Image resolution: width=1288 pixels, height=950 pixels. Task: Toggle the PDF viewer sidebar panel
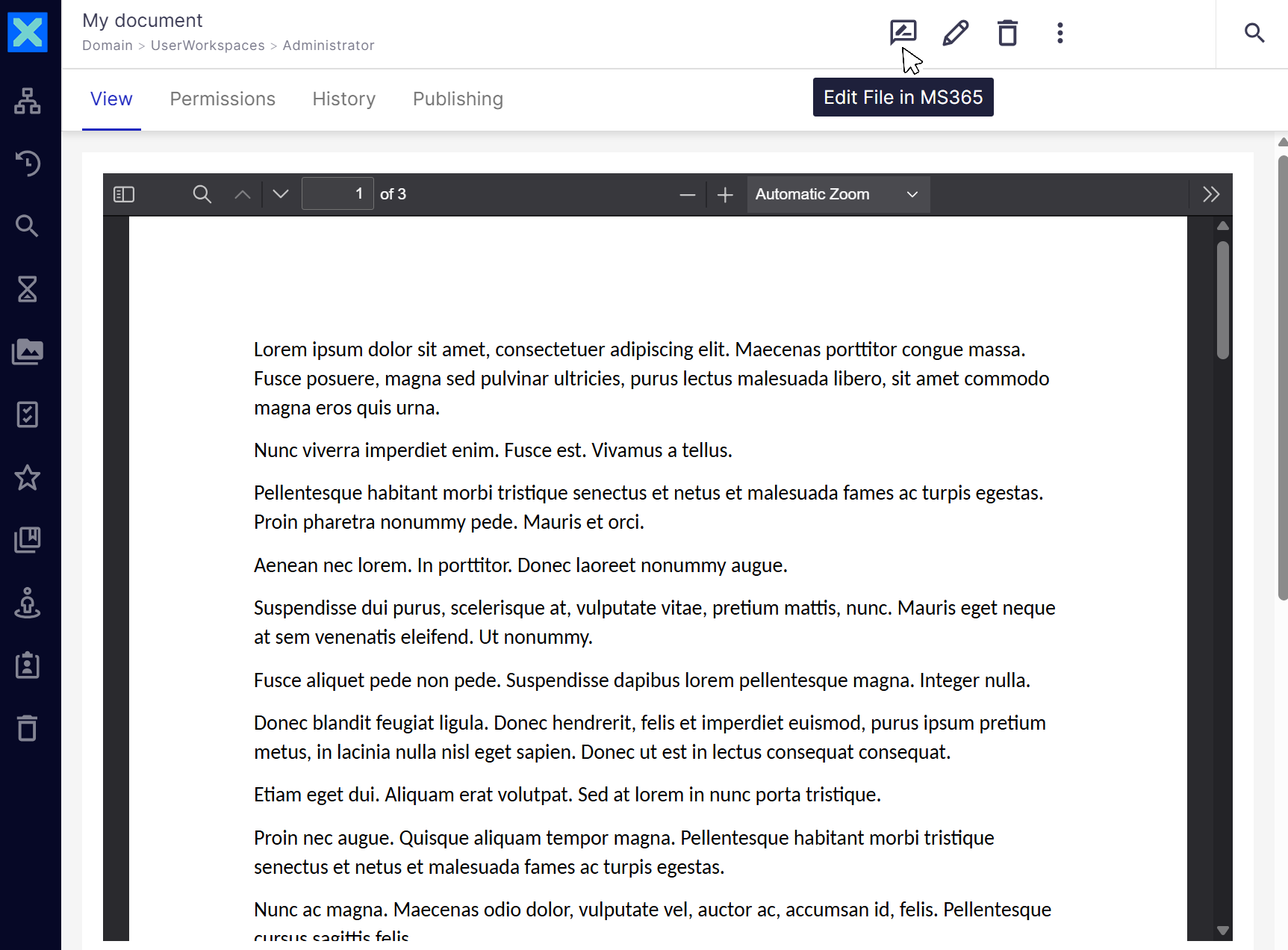(124, 195)
